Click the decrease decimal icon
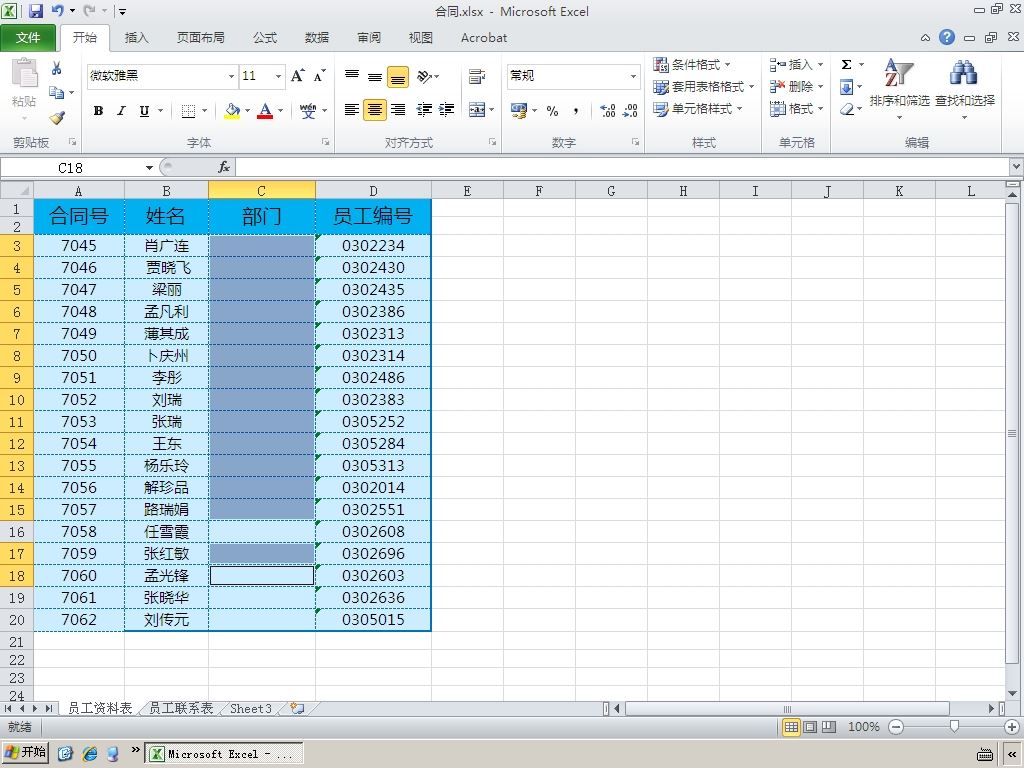1024x768 pixels. [630, 110]
